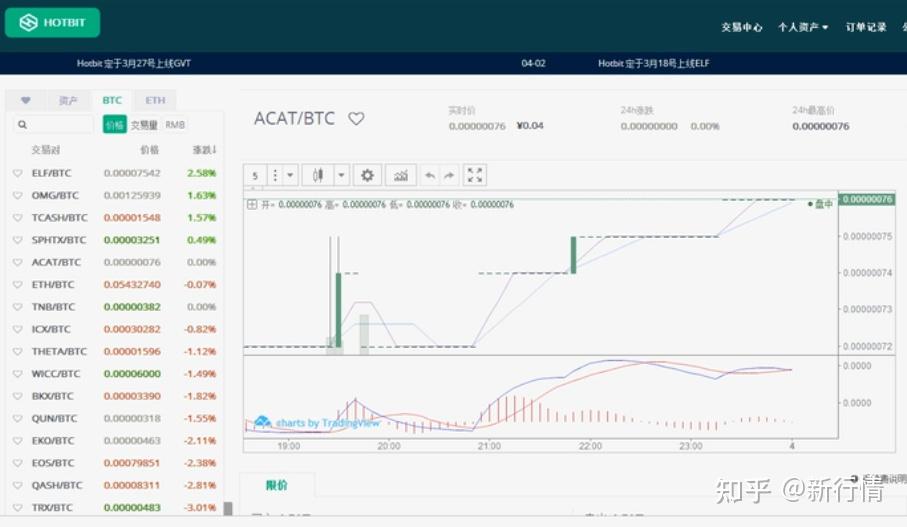Viewport: 907px width, 527px height.
Task: Toggle favorite heart for ACAT/BTC row
Action: [17, 262]
